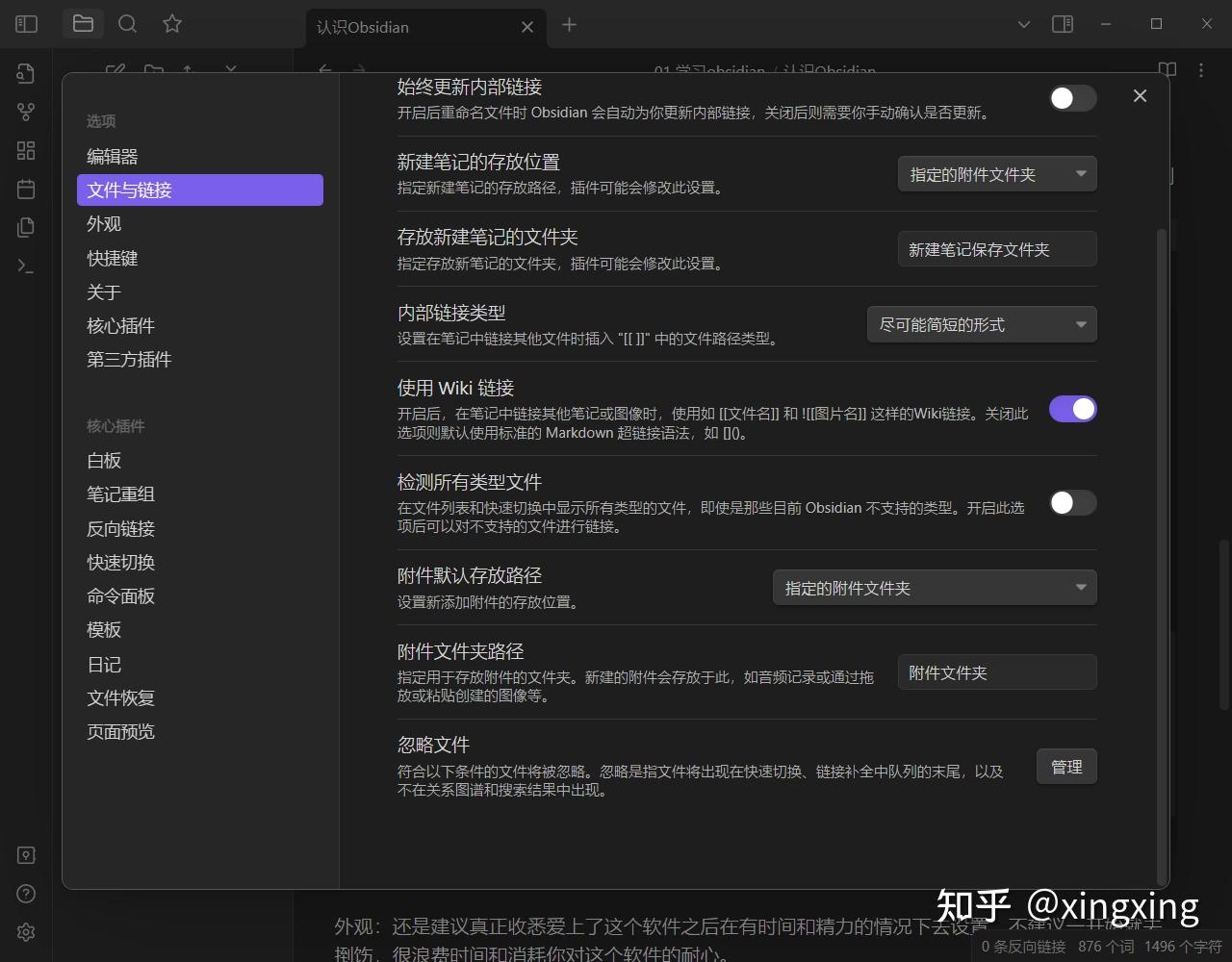1232x962 pixels.
Task: Disable the 使用 Wiki 链接 toggle
Action: [1071, 409]
